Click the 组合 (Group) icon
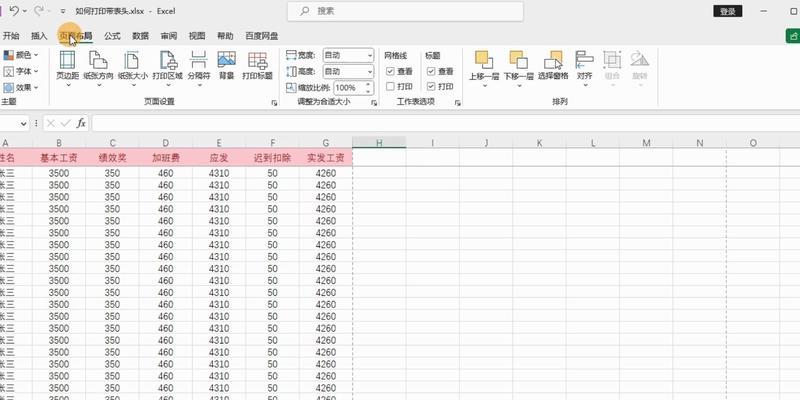This screenshot has height=400, width=800. coord(612,60)
